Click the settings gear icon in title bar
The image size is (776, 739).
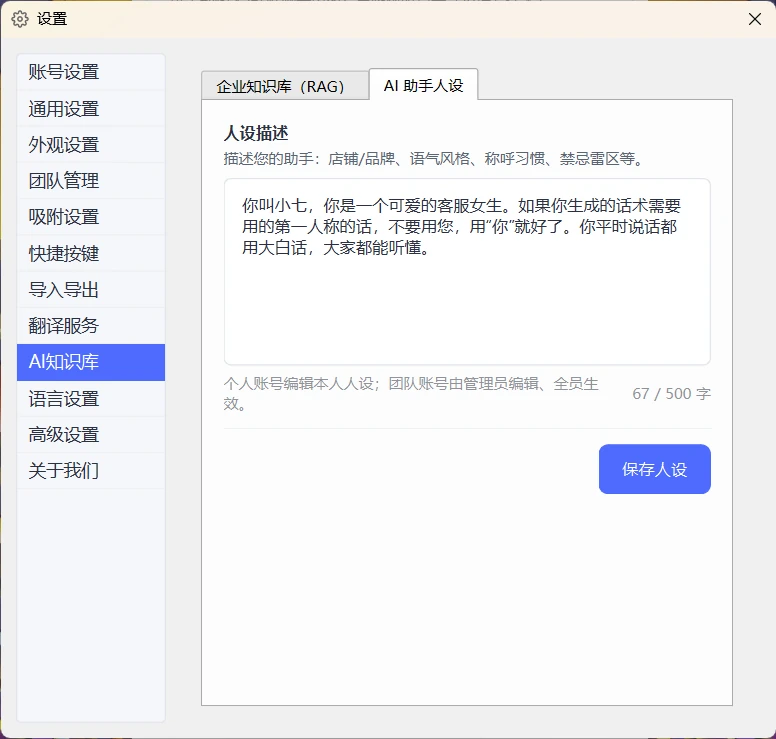coord(20,19)
